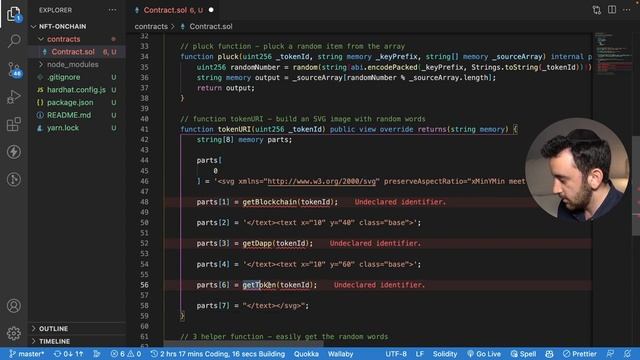This screenshot has height=360, width=640.
Task: Click Prettier formatter status item
Action: [580, 354]
